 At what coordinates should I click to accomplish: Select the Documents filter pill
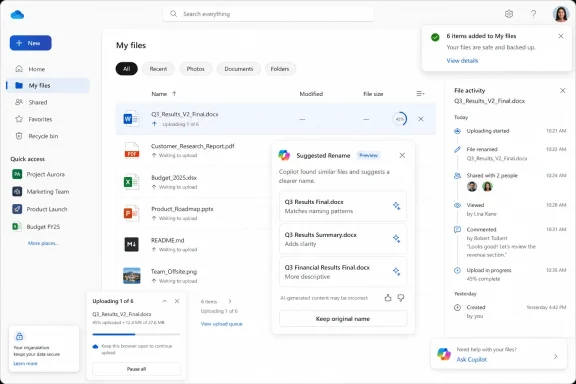tap(239, 69)
